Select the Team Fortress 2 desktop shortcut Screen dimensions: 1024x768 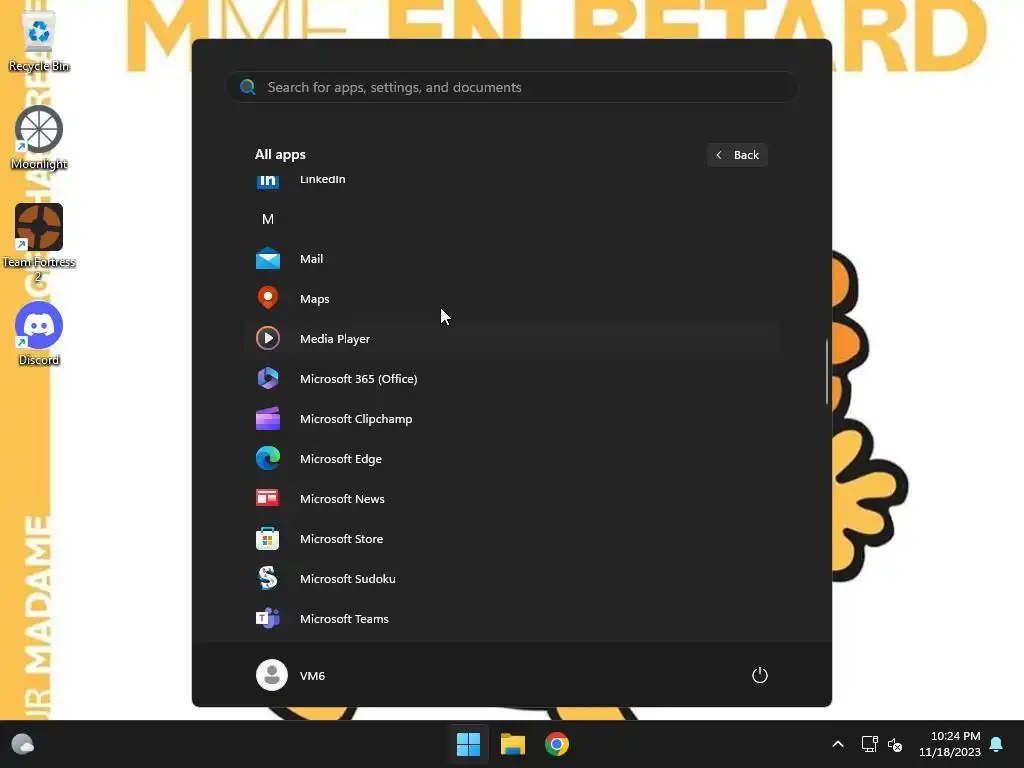pos(39,242)
